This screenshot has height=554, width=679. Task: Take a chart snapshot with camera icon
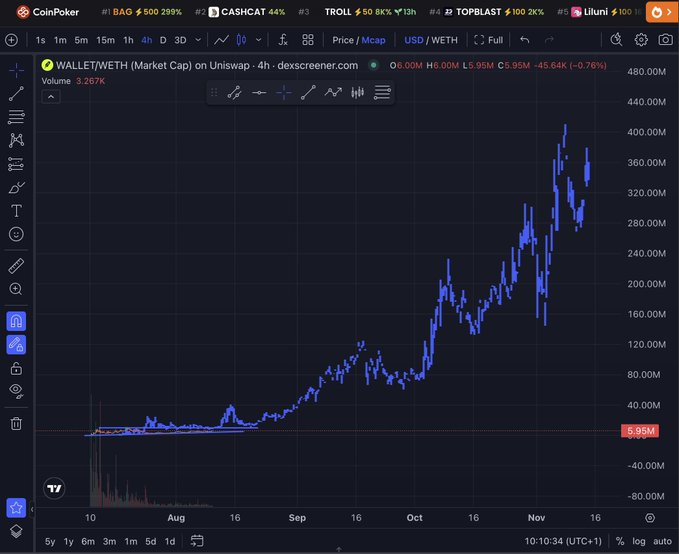tap(666, 40)
